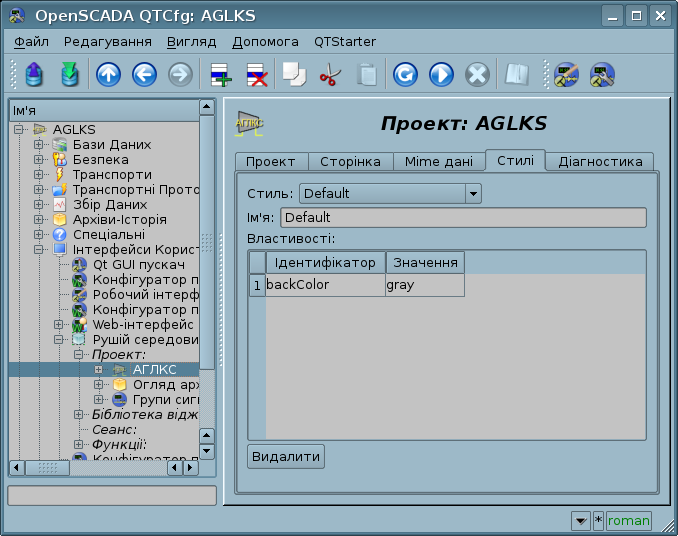Collapse the Проект: node
Screen dimensions: 678x536
point(78,354)
